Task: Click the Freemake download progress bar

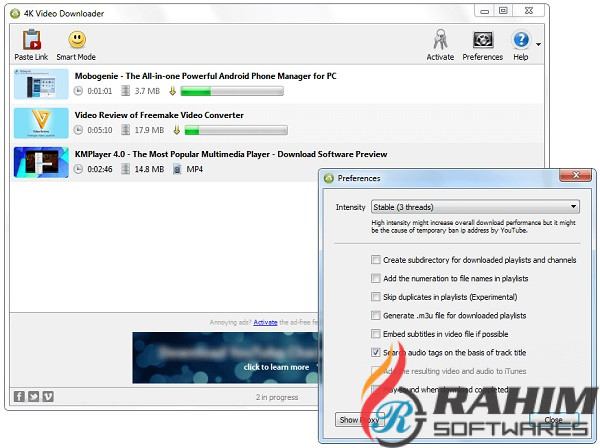Action: click(236, 130)
